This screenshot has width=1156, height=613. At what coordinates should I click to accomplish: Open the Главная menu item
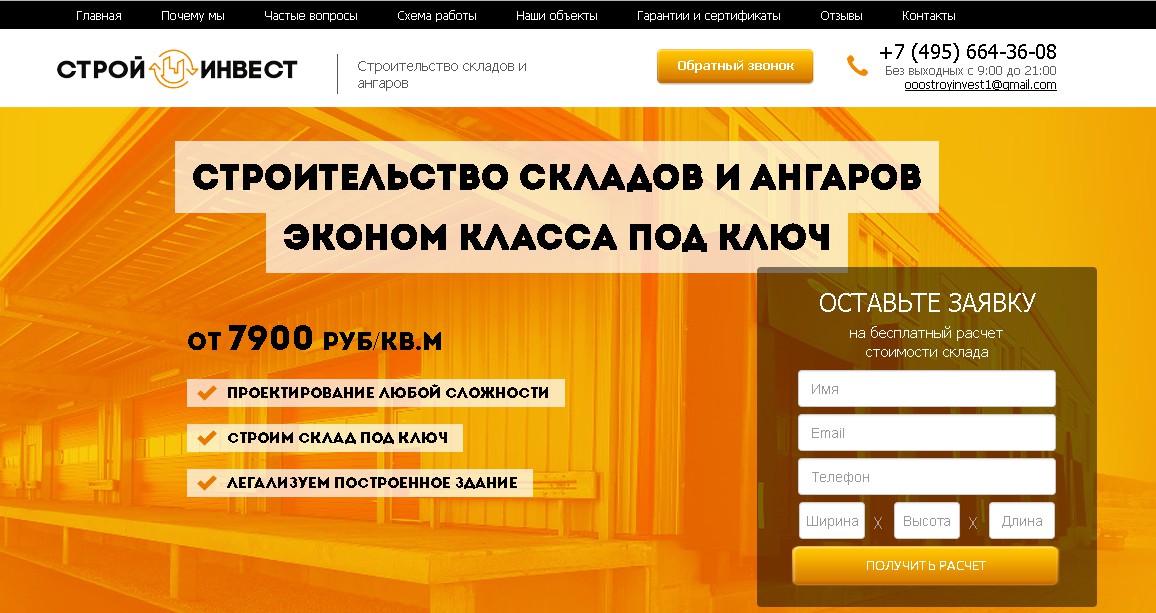pyautogui.click(x=99, y=15)
